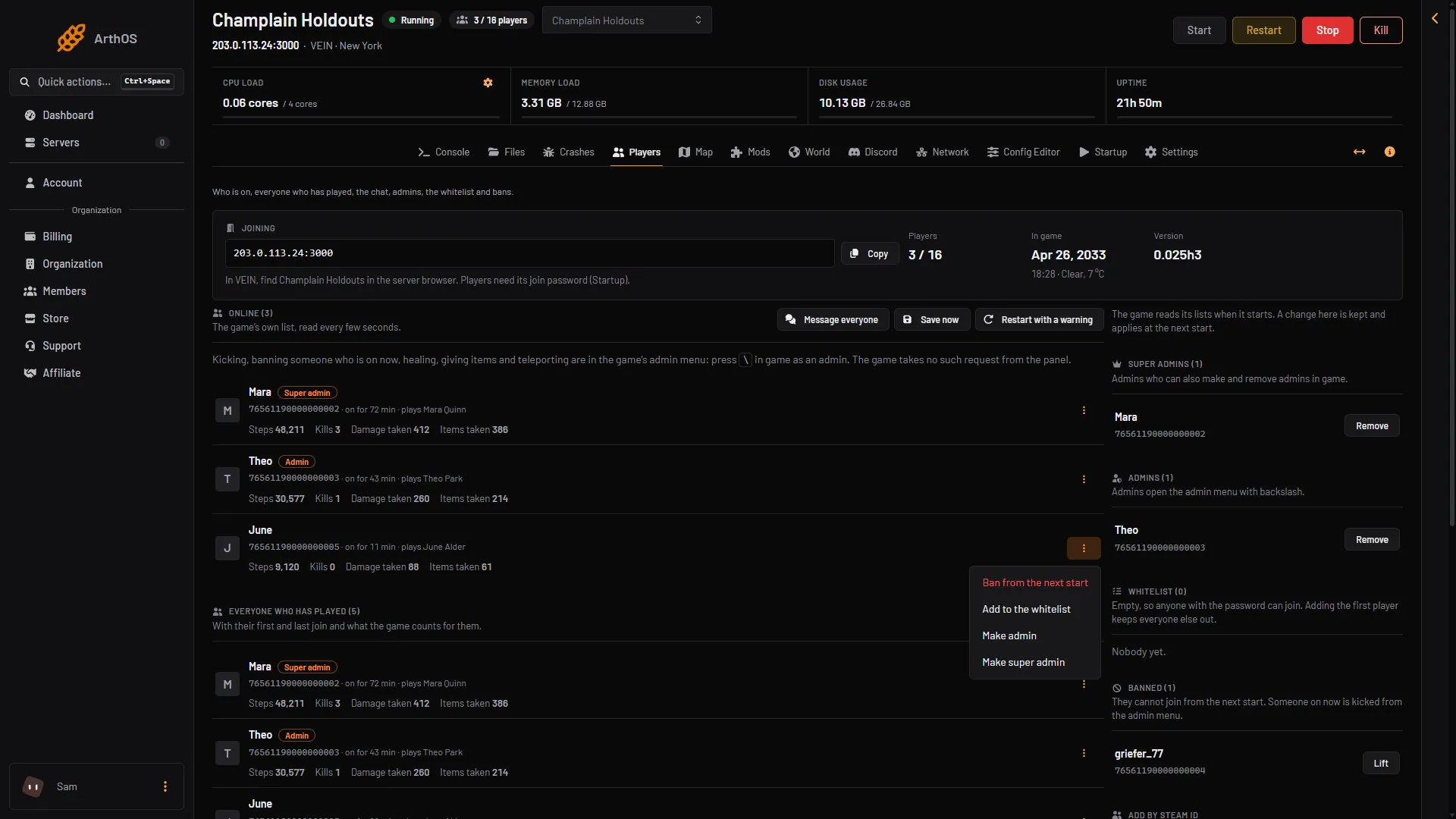The width and height of the screenshot is (1456, 819).
Task: Choose Make super admin entry
Action: coord(1034,662)
